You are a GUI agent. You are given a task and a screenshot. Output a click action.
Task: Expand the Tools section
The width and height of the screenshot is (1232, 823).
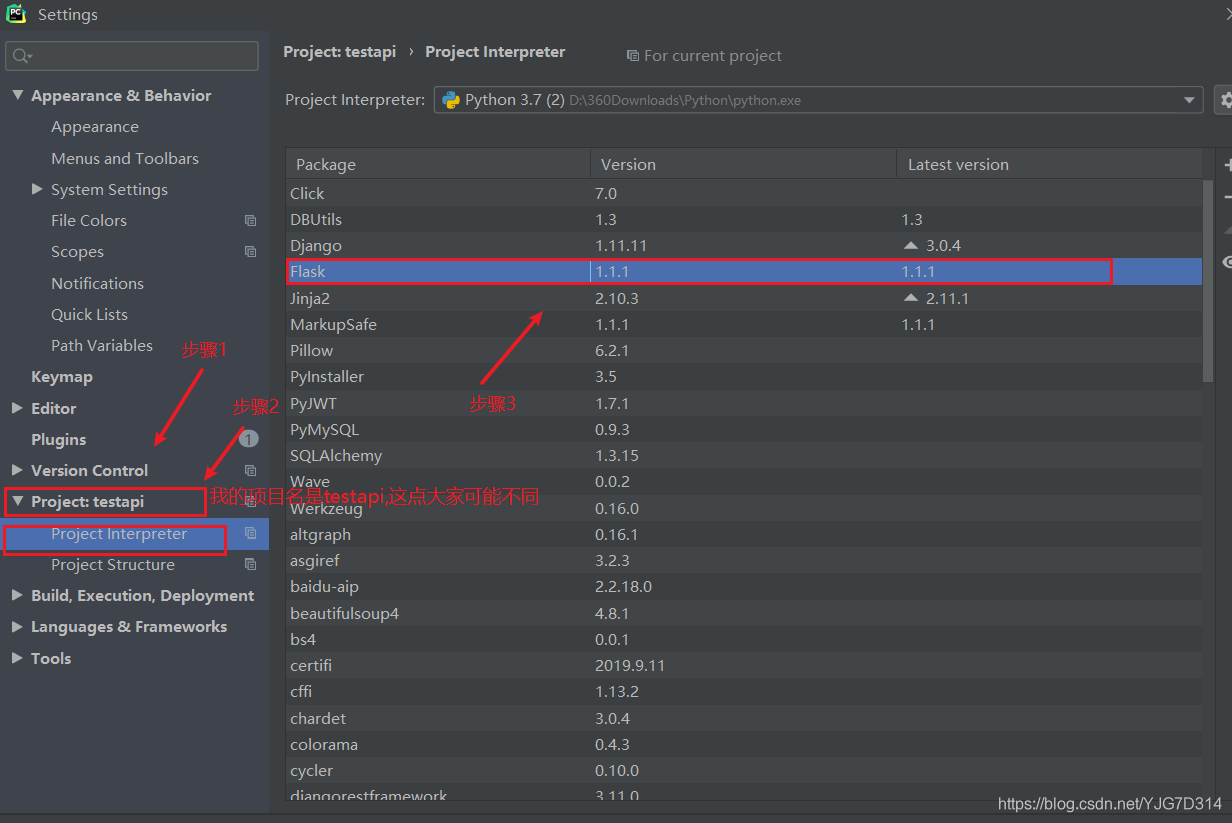(x=17, y=658)
